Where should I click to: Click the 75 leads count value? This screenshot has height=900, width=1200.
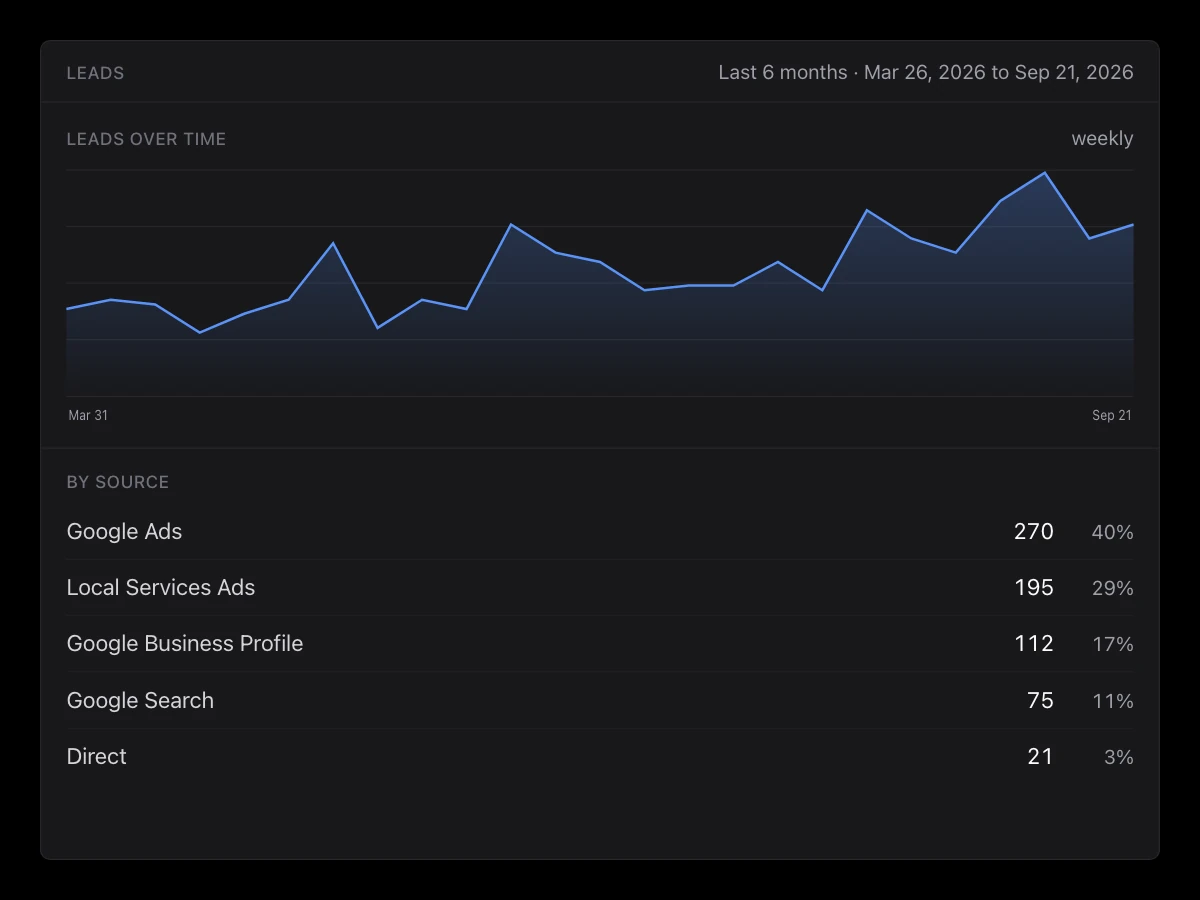pyautogui.click(x=1041, y=701)
